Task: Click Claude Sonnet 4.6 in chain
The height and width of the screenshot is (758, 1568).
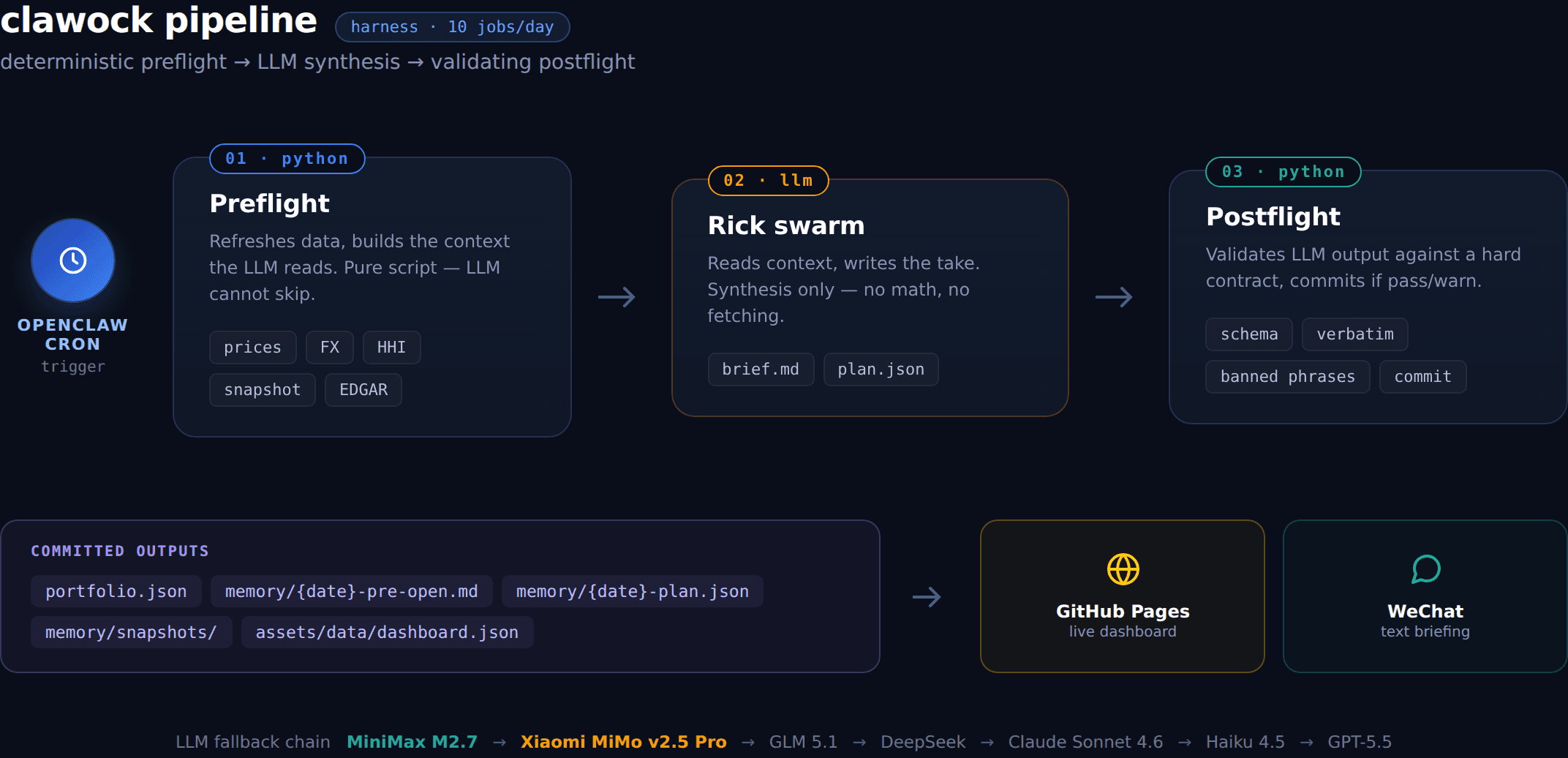Action: point(1085,742)
